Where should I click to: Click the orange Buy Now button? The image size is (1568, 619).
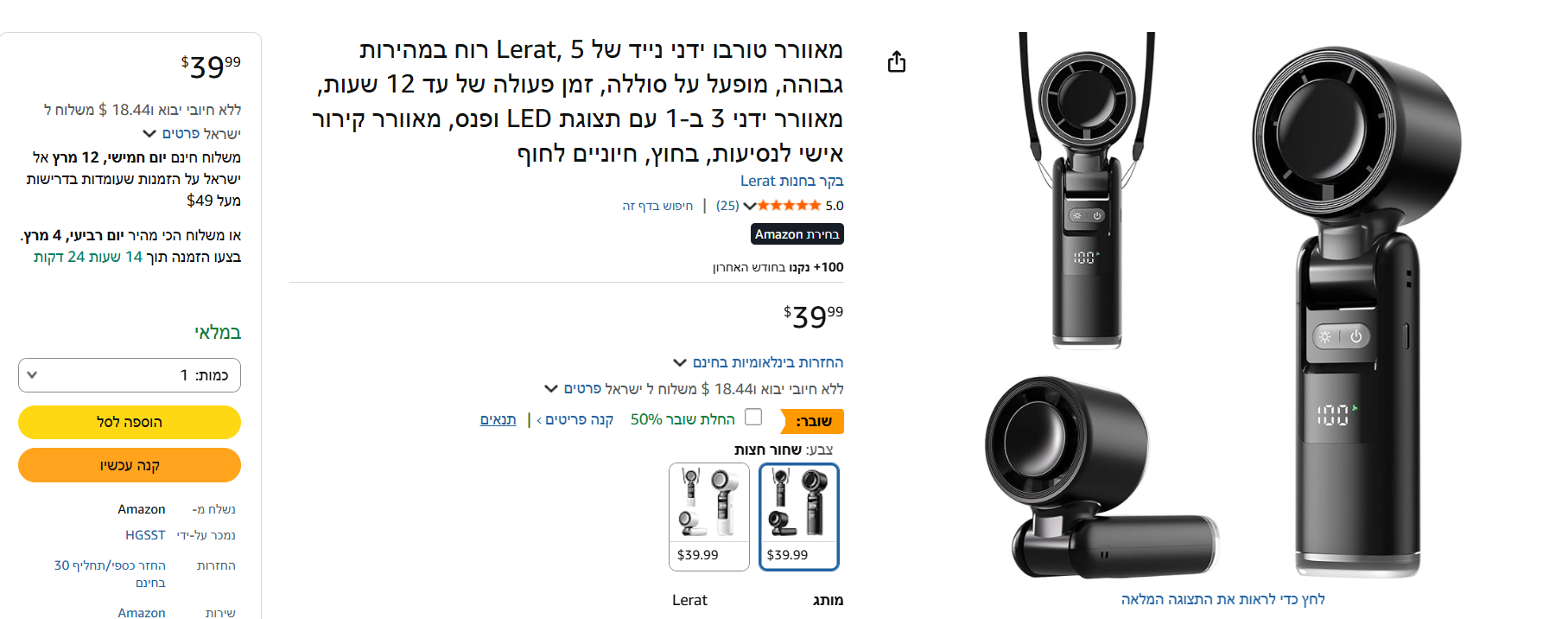click(x=130, y=465)
